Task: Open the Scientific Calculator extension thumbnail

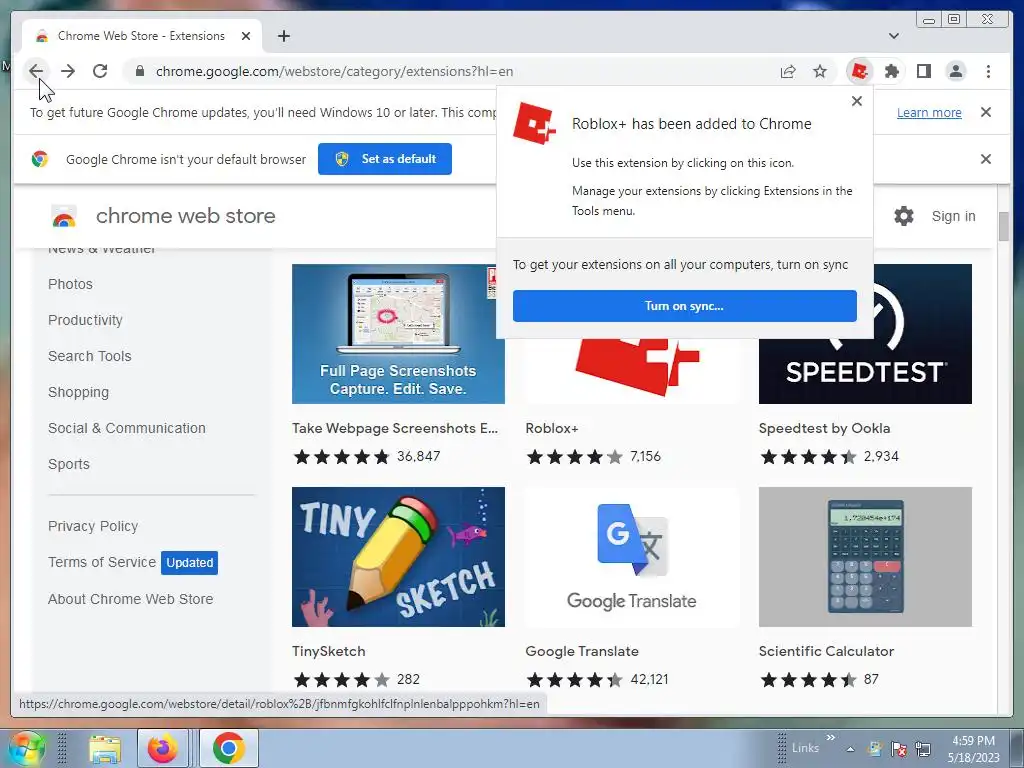Action: point(865,557)
